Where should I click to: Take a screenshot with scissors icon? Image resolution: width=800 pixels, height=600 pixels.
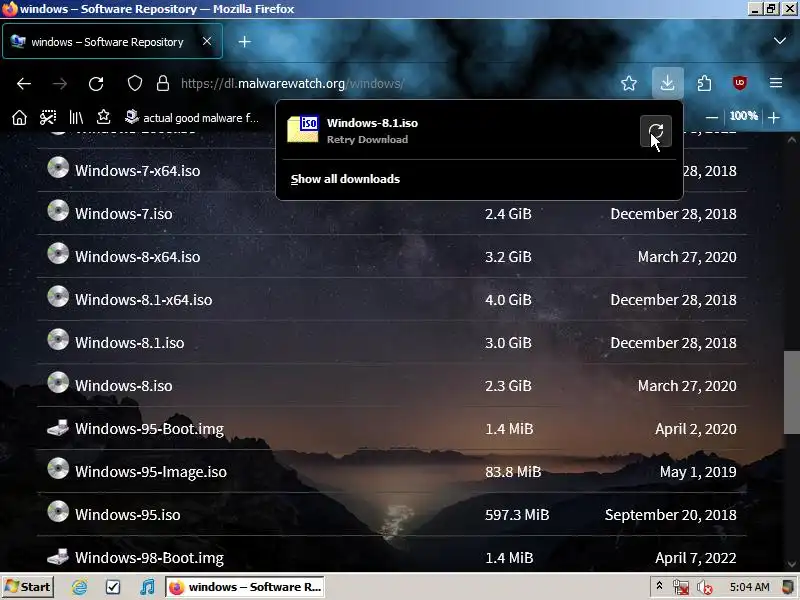pos(48,117)
